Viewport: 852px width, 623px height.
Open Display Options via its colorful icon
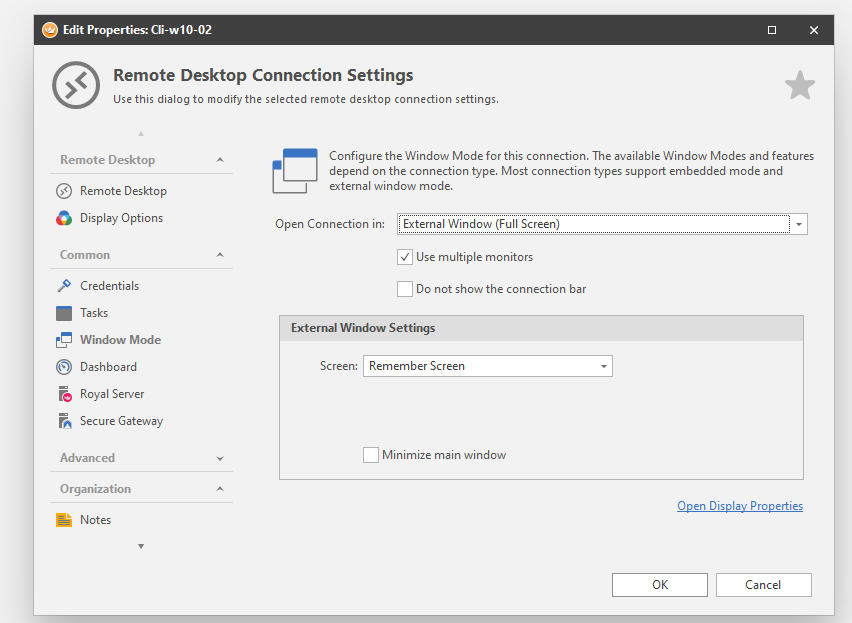64,218
